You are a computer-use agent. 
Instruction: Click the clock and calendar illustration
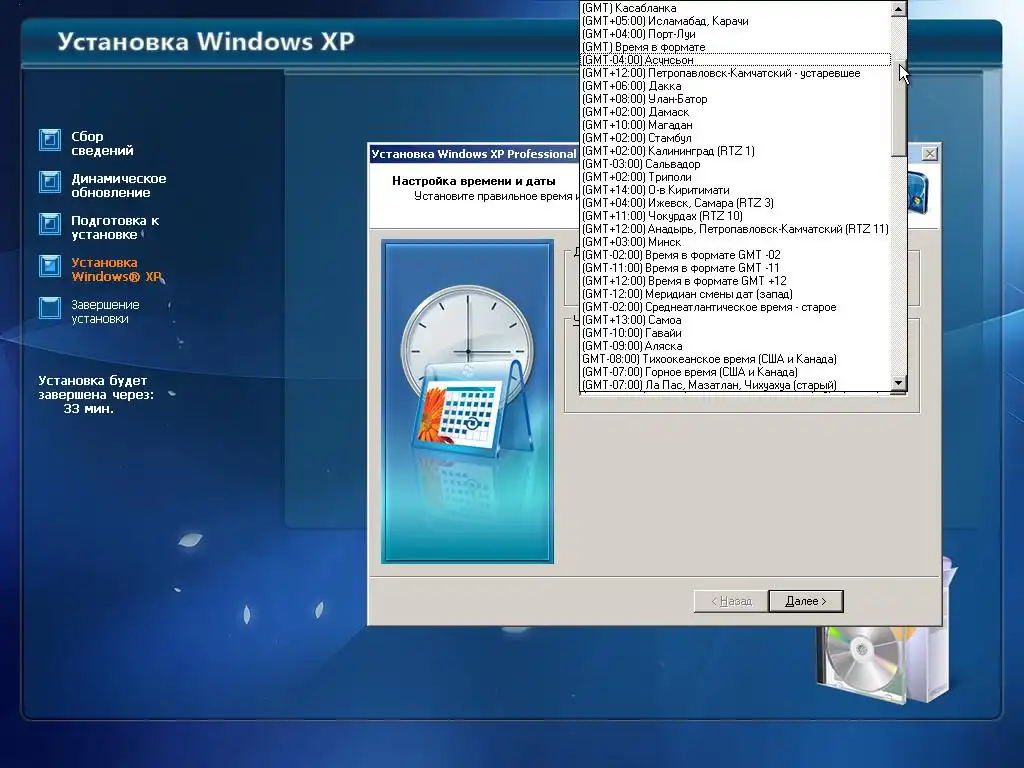pos(468,402)
